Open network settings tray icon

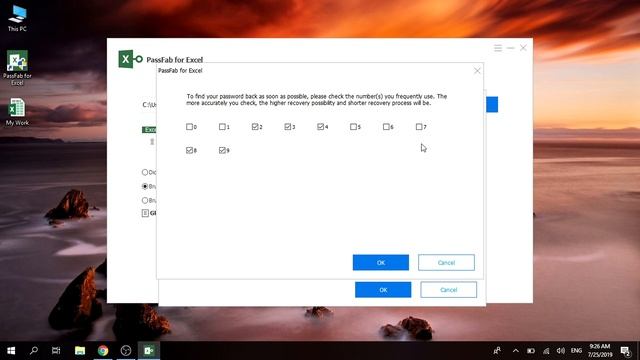[546, 351]
